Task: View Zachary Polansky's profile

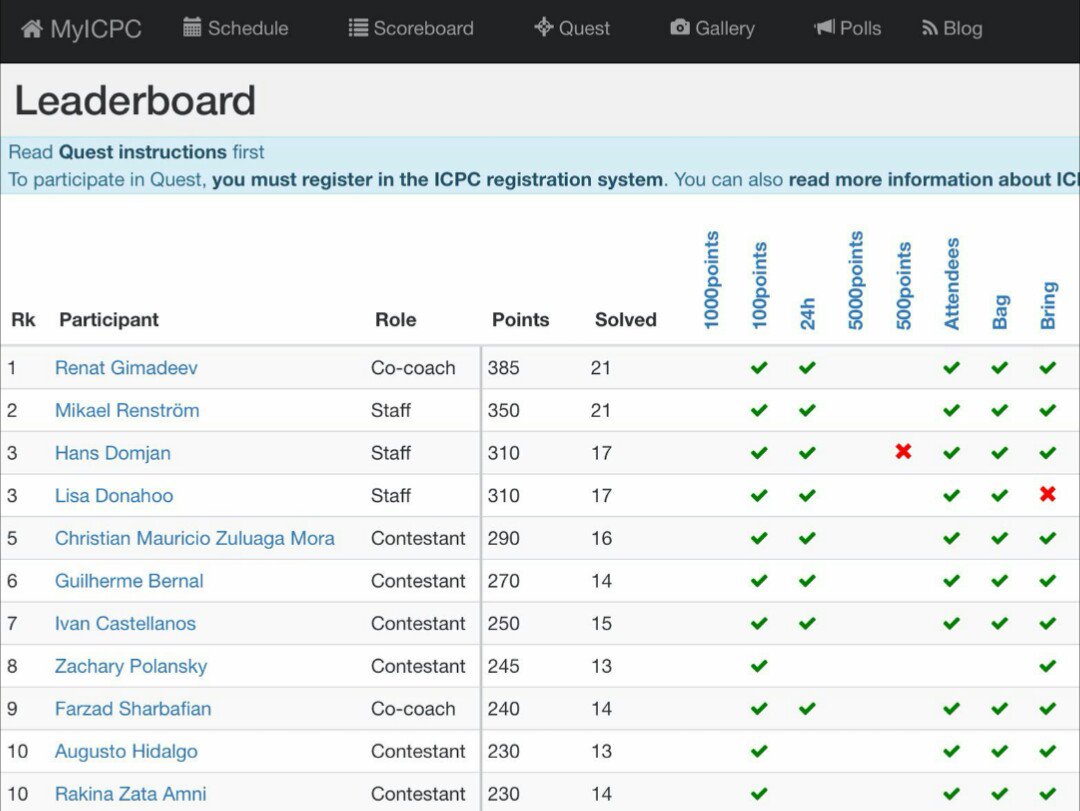Action: pos(131,666)
